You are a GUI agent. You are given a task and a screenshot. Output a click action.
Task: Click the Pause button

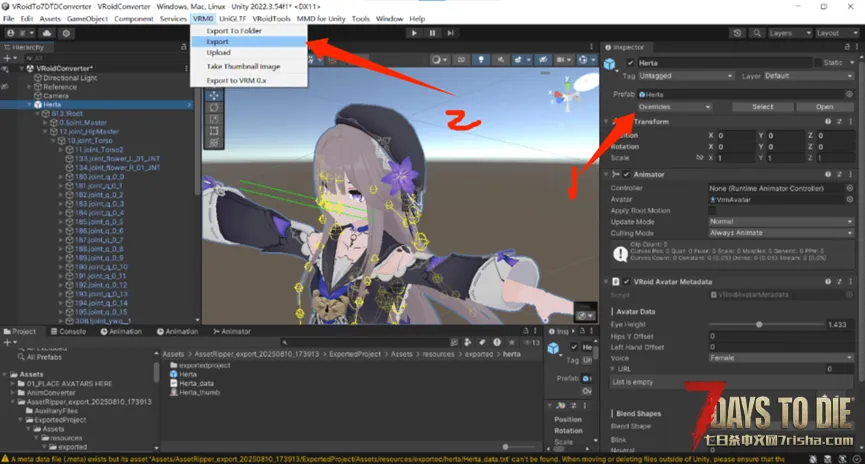click(432, 33)
